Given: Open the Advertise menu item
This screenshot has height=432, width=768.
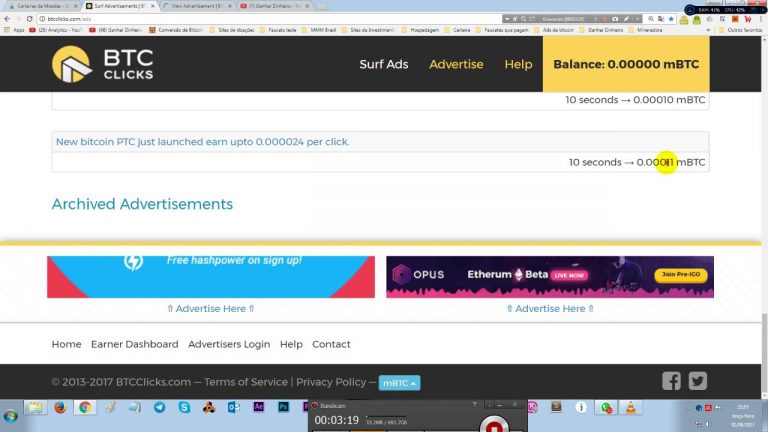Looking at the screenshot, I should click(456, 64).
